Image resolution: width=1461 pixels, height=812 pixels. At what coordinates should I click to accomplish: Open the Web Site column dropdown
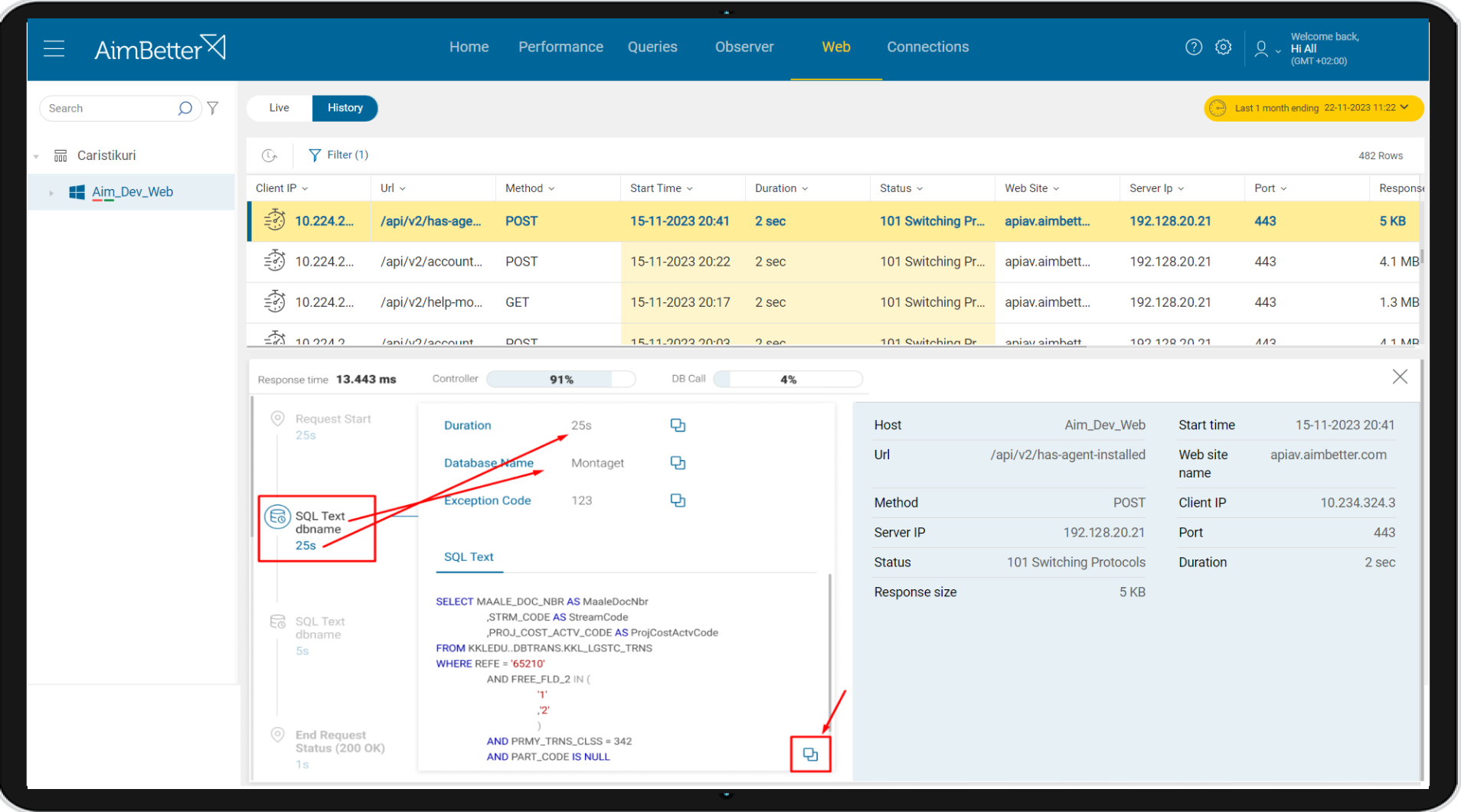click(1056, 189)
